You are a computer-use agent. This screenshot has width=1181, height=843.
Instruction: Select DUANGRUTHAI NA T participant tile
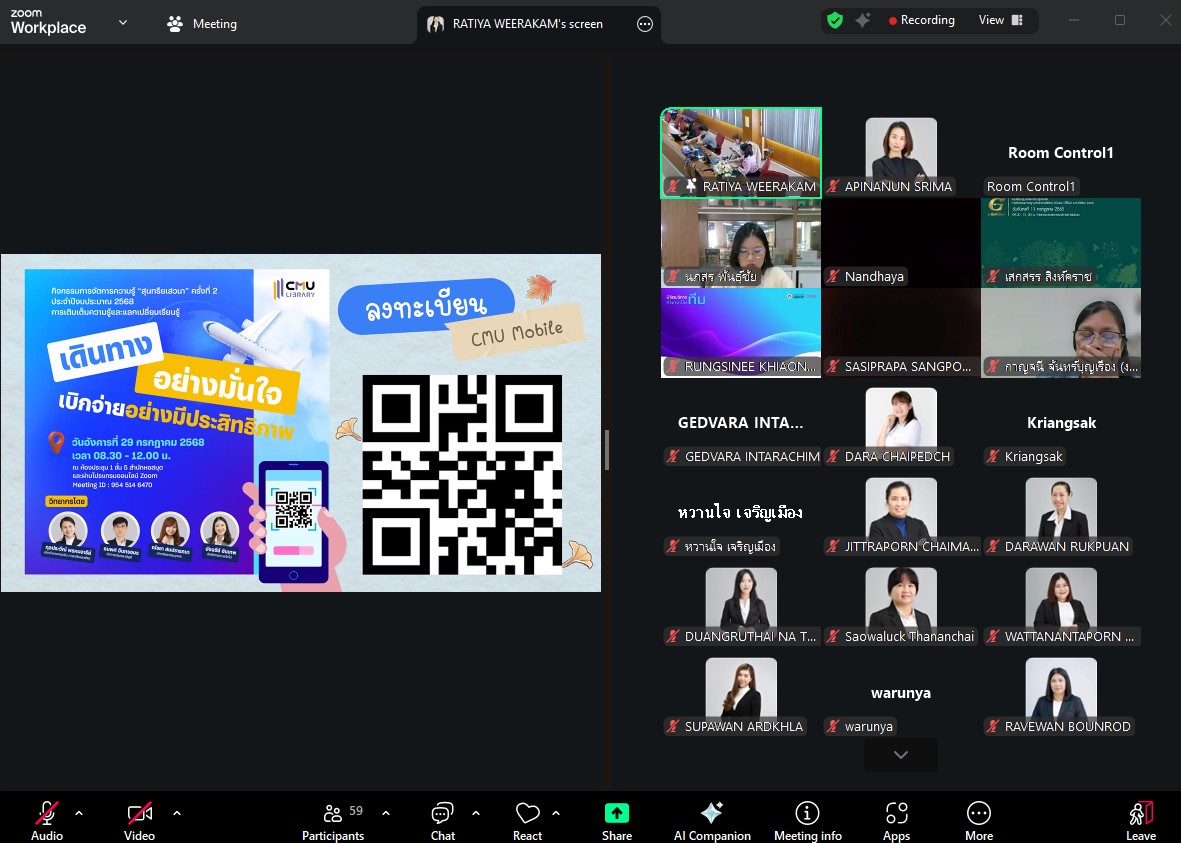click(x=741, y=603)
